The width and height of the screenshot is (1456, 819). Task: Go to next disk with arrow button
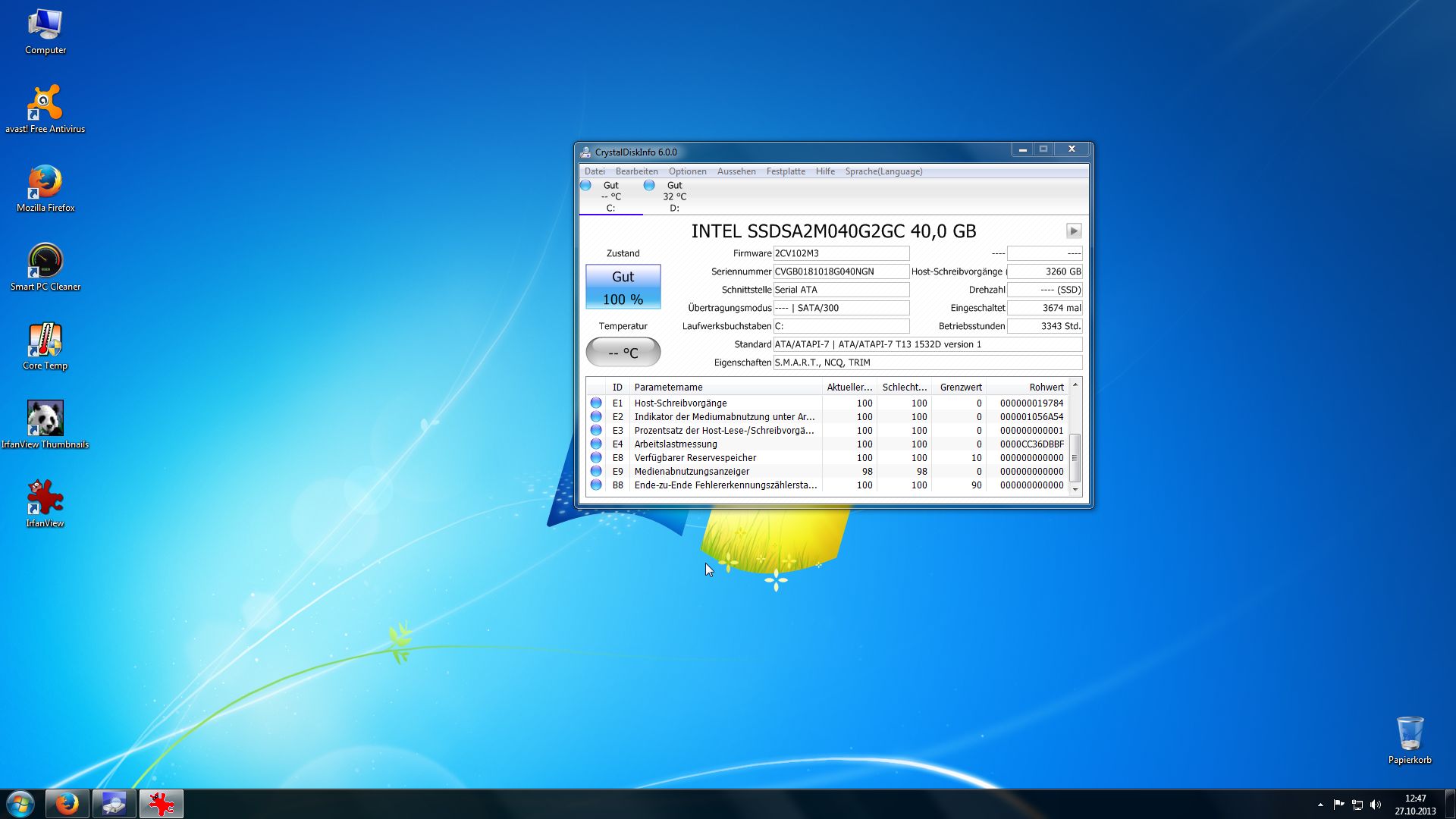point(1074,231)
